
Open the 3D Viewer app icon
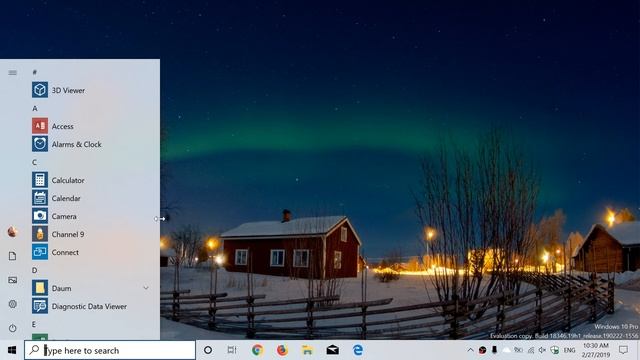[x=40, y=90]
